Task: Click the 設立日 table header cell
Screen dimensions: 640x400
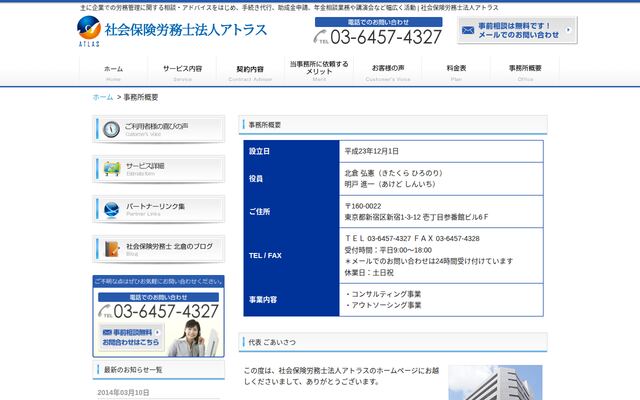Action: point(291,151)
